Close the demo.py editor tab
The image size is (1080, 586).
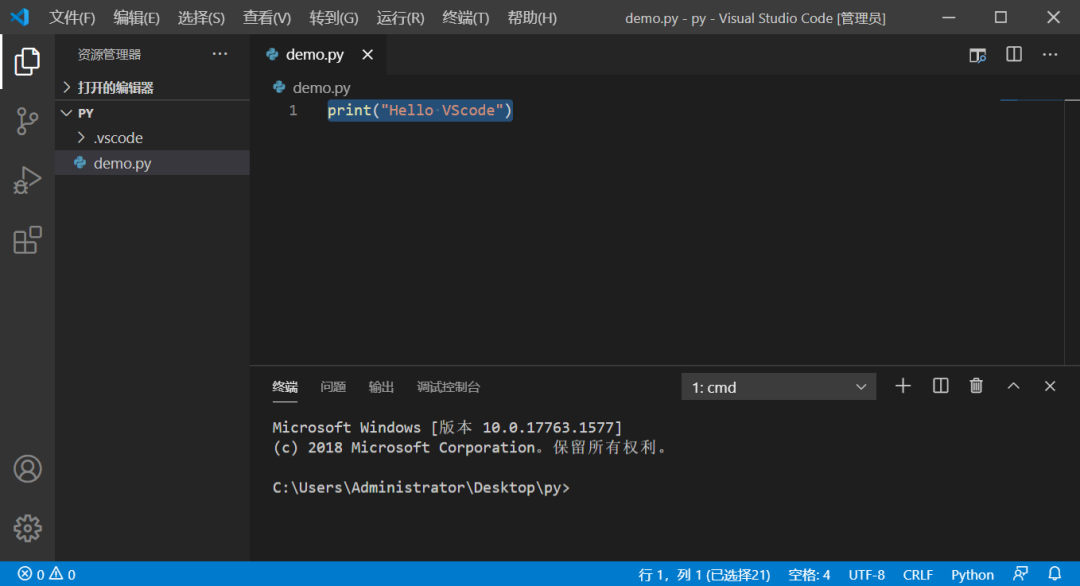(368, 54)
